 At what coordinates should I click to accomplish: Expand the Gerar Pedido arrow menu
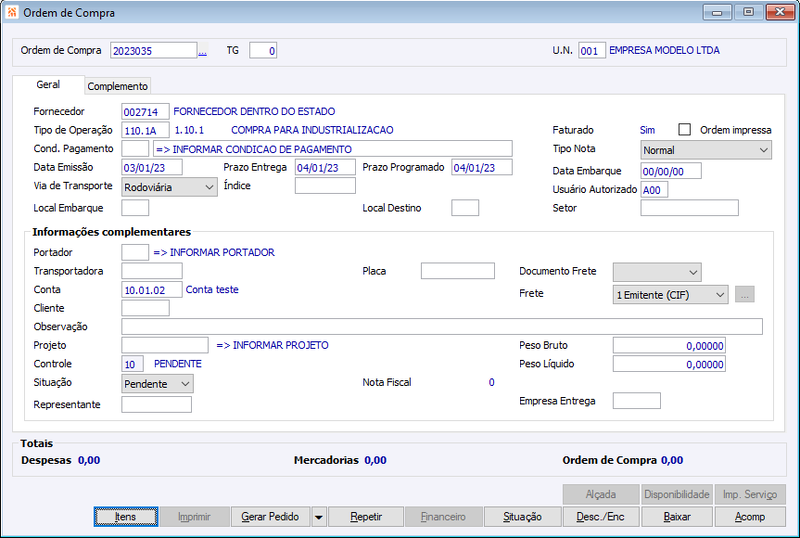pyautogui.click(x=318, y=517)
